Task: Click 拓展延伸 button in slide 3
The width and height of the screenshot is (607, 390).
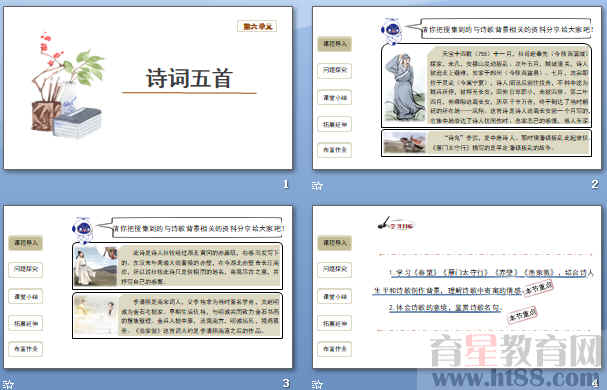Action: click(x=26, y=323)
